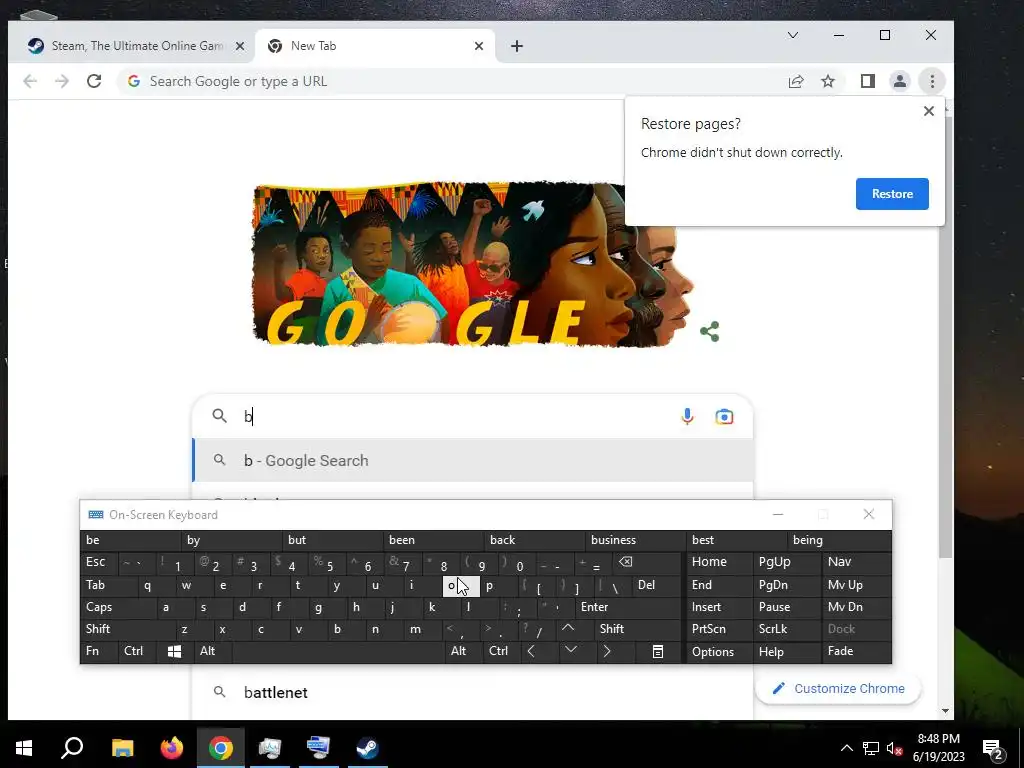The image size is (1024, 768).
Task: Open Customize Chrome
Action: tap(838, 688)
